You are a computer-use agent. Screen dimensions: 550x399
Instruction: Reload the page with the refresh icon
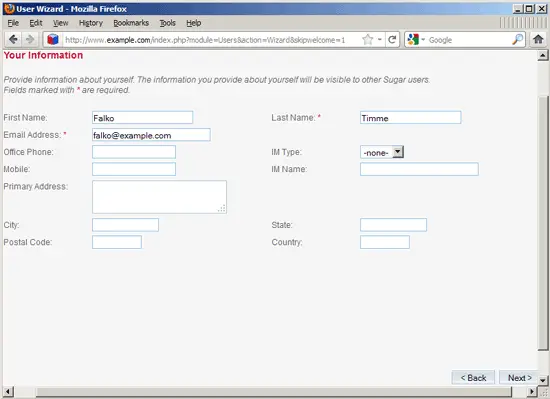(x=392, y=40)
